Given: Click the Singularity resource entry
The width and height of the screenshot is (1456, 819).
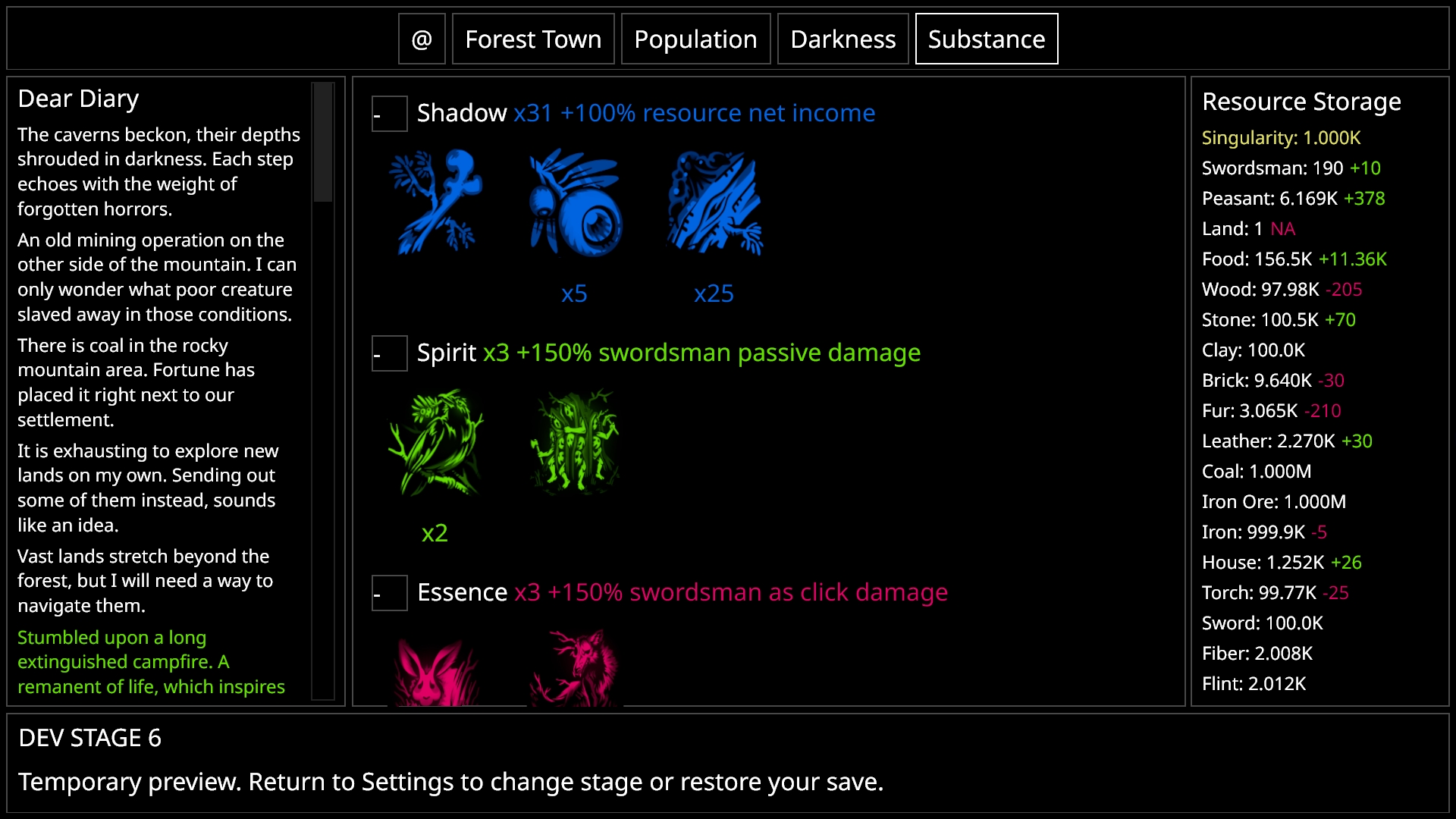Looking at the screenshot, I should 1281,137.
